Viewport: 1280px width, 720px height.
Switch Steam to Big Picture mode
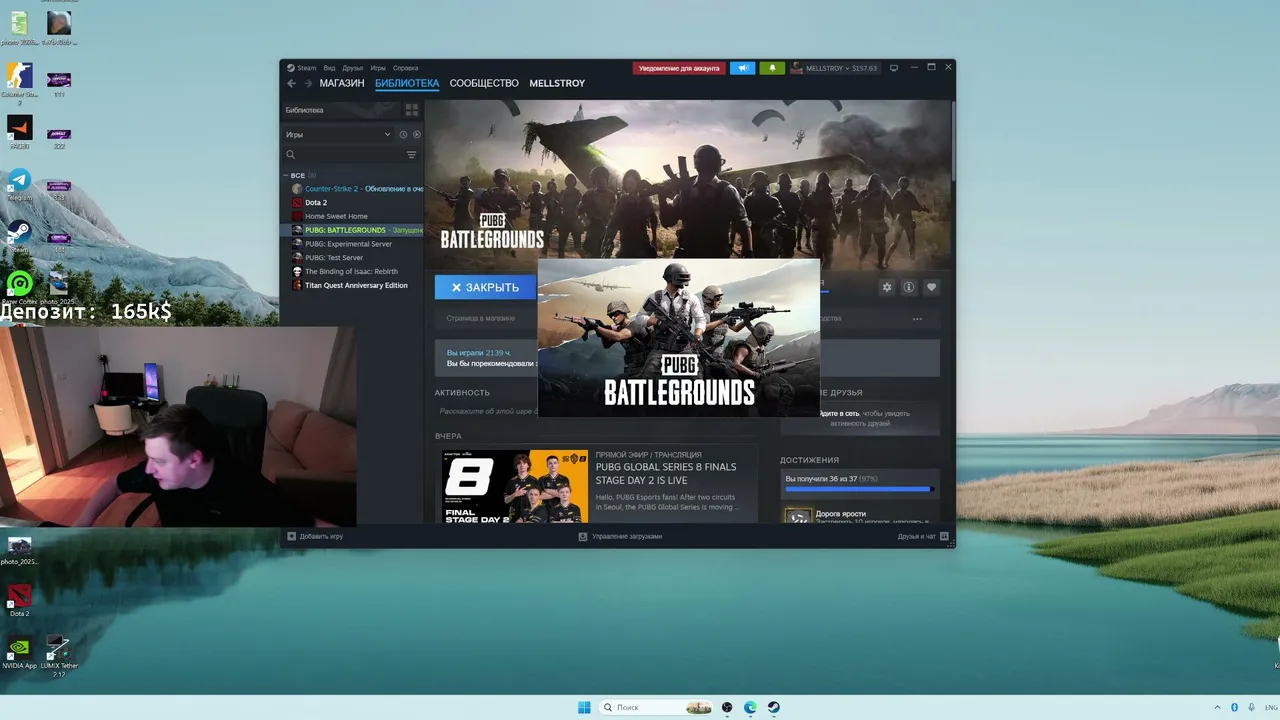point(894,68)
